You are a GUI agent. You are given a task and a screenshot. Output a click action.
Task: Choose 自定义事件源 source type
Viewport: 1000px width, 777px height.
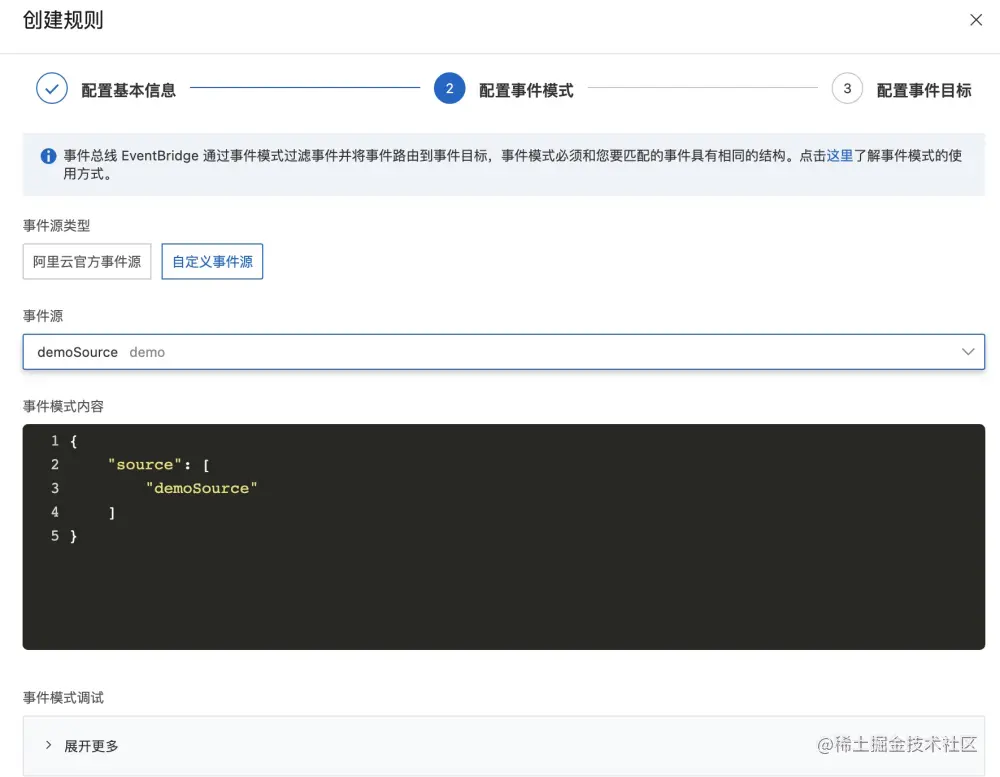pyautogui.click(x=212, y=262)
